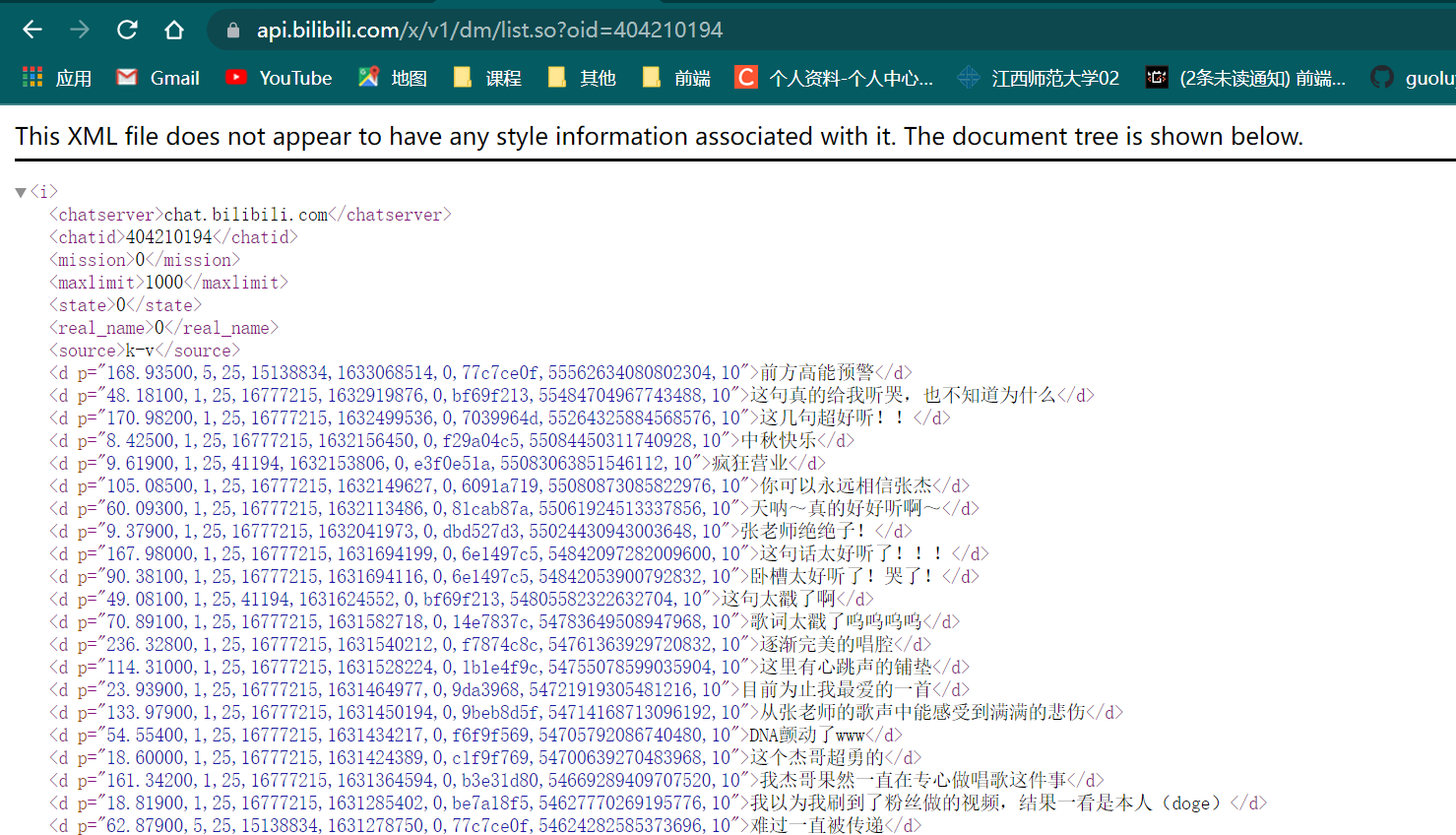Go back to the previous page
The height and width of the screenshot is (835, 1456).
pos(32,30)
